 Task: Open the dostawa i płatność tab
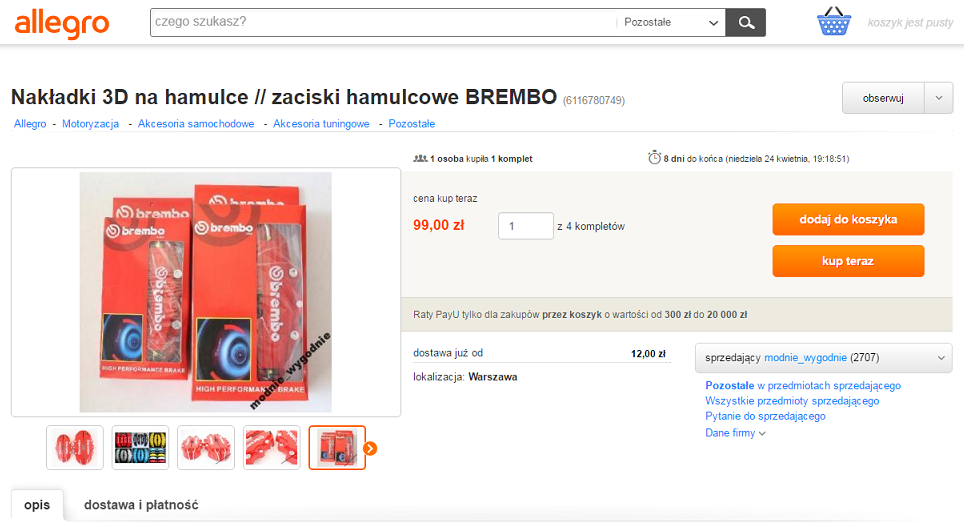141,505
